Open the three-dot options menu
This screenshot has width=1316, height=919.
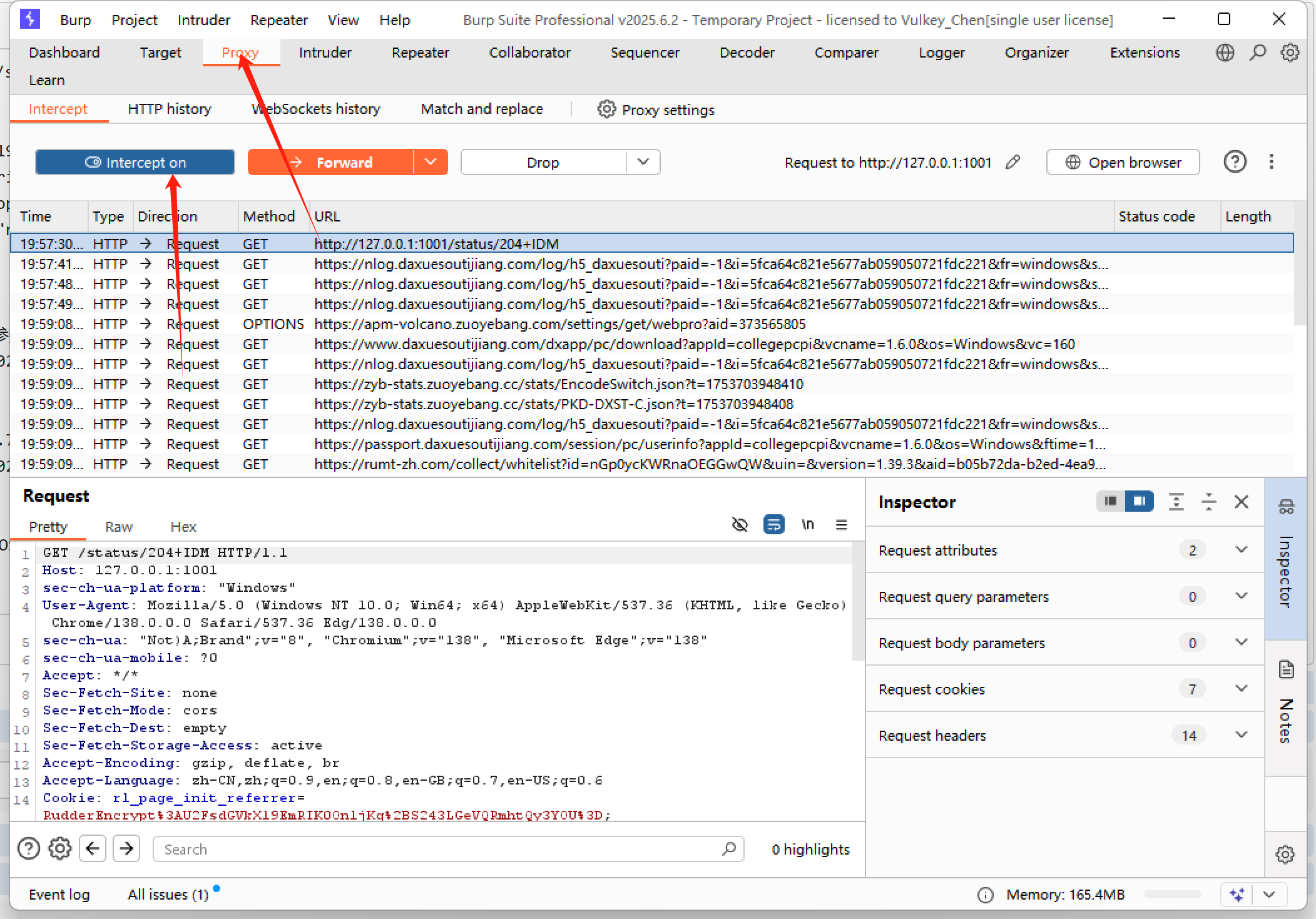[1271, 162]
